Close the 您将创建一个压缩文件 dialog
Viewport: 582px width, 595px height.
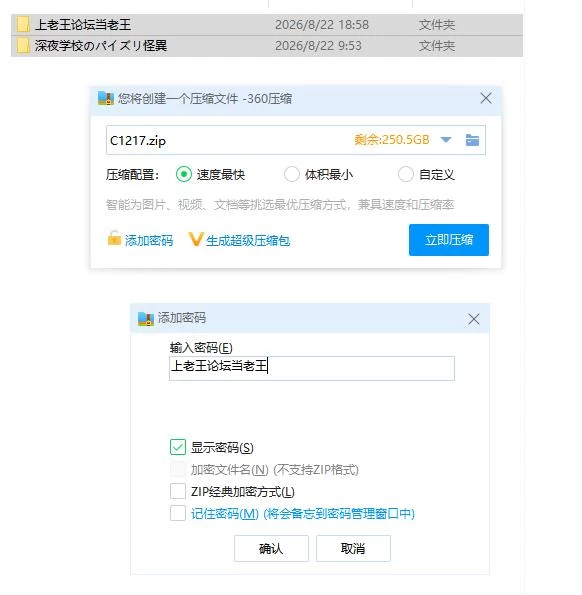pos(486,98)
